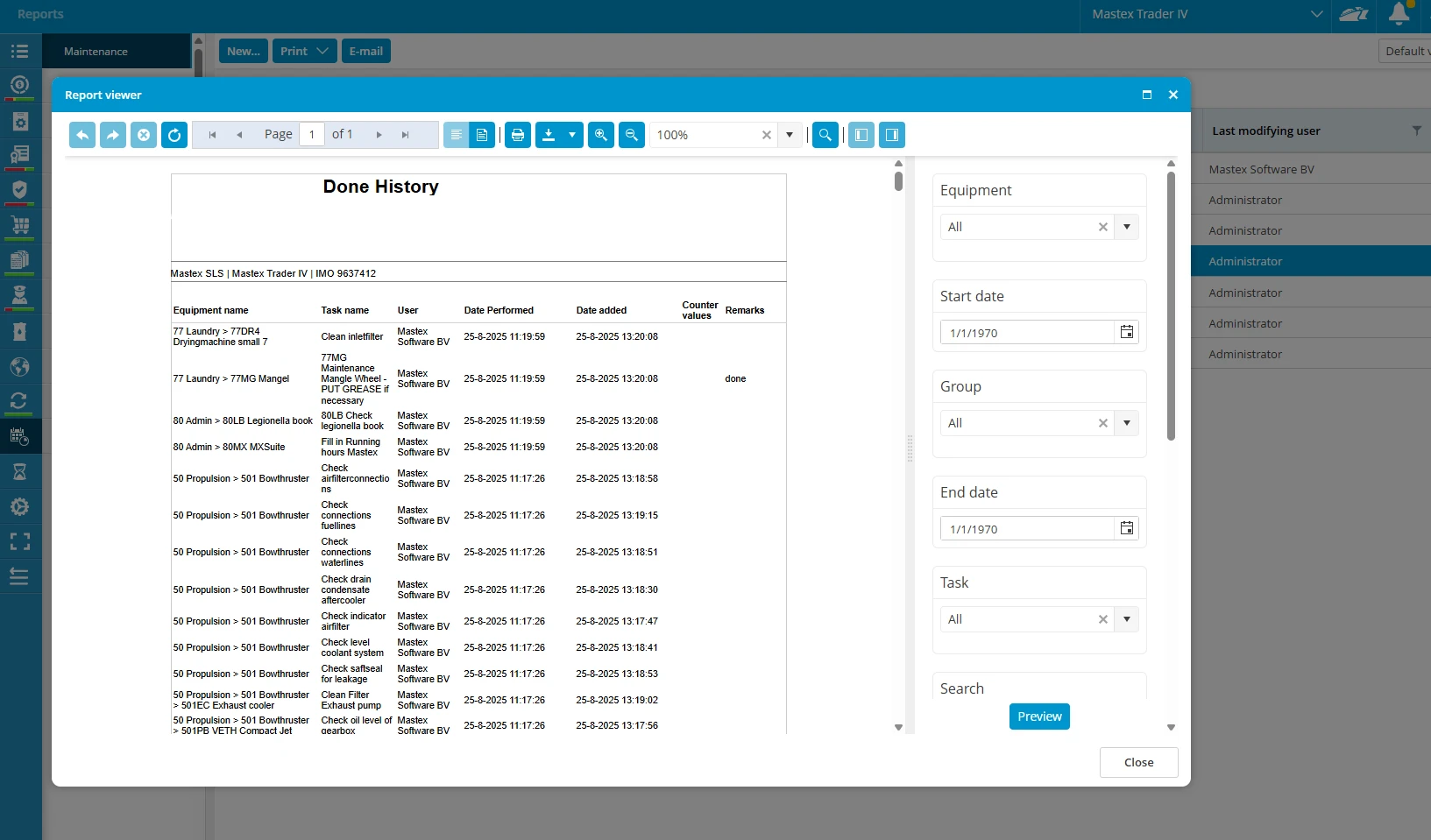Click the notifications bell icon
This screenshot has width=1431, height=840.
point(1399,14)
